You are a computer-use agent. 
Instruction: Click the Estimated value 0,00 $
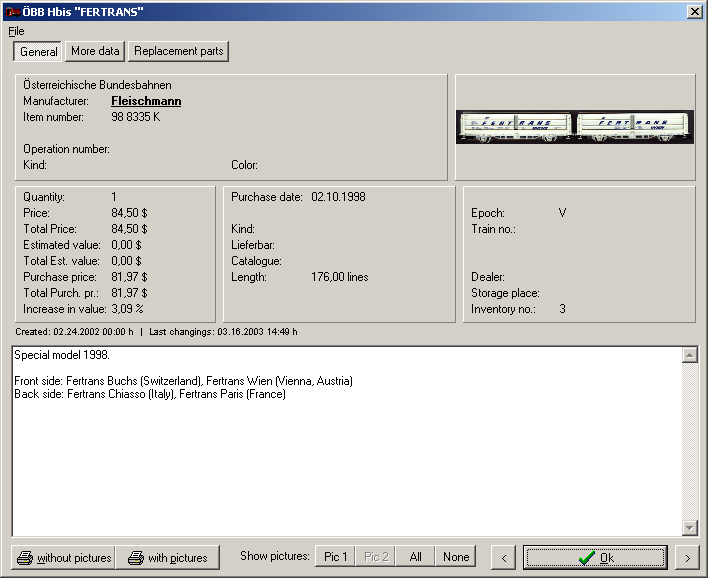click(x=126, y=245)
